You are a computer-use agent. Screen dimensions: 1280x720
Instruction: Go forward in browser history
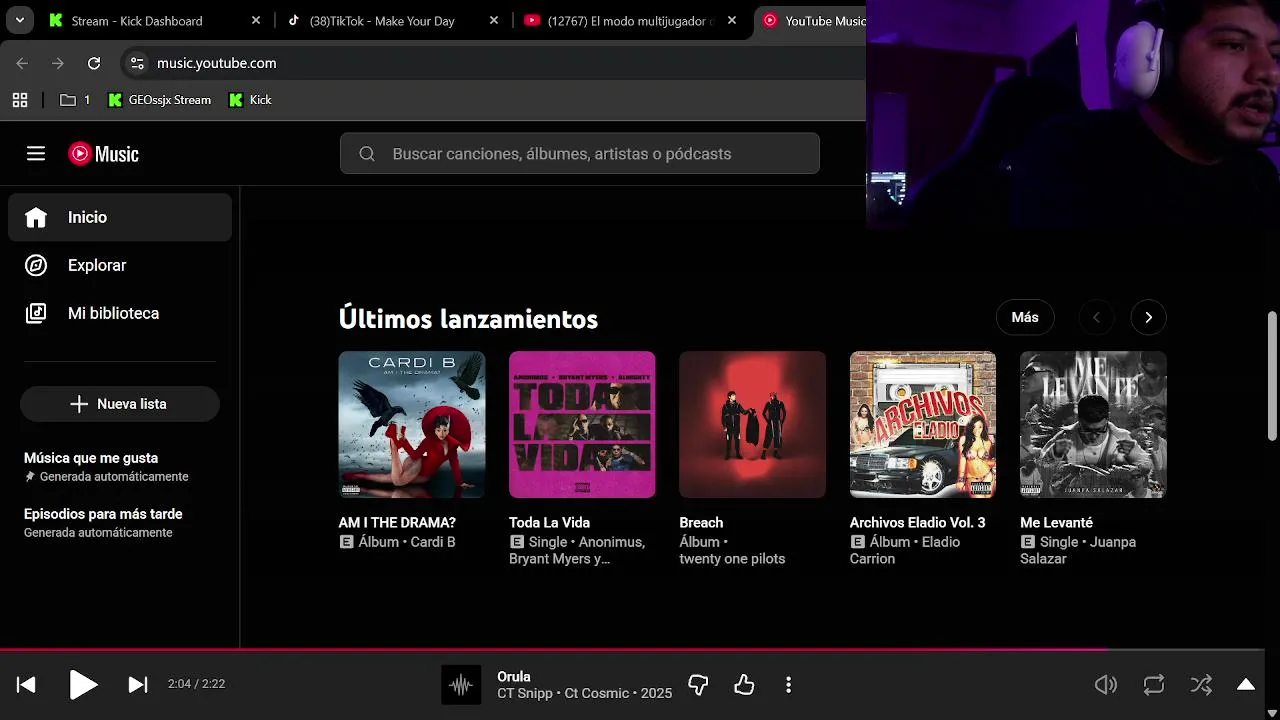click(x=58, y=63)
